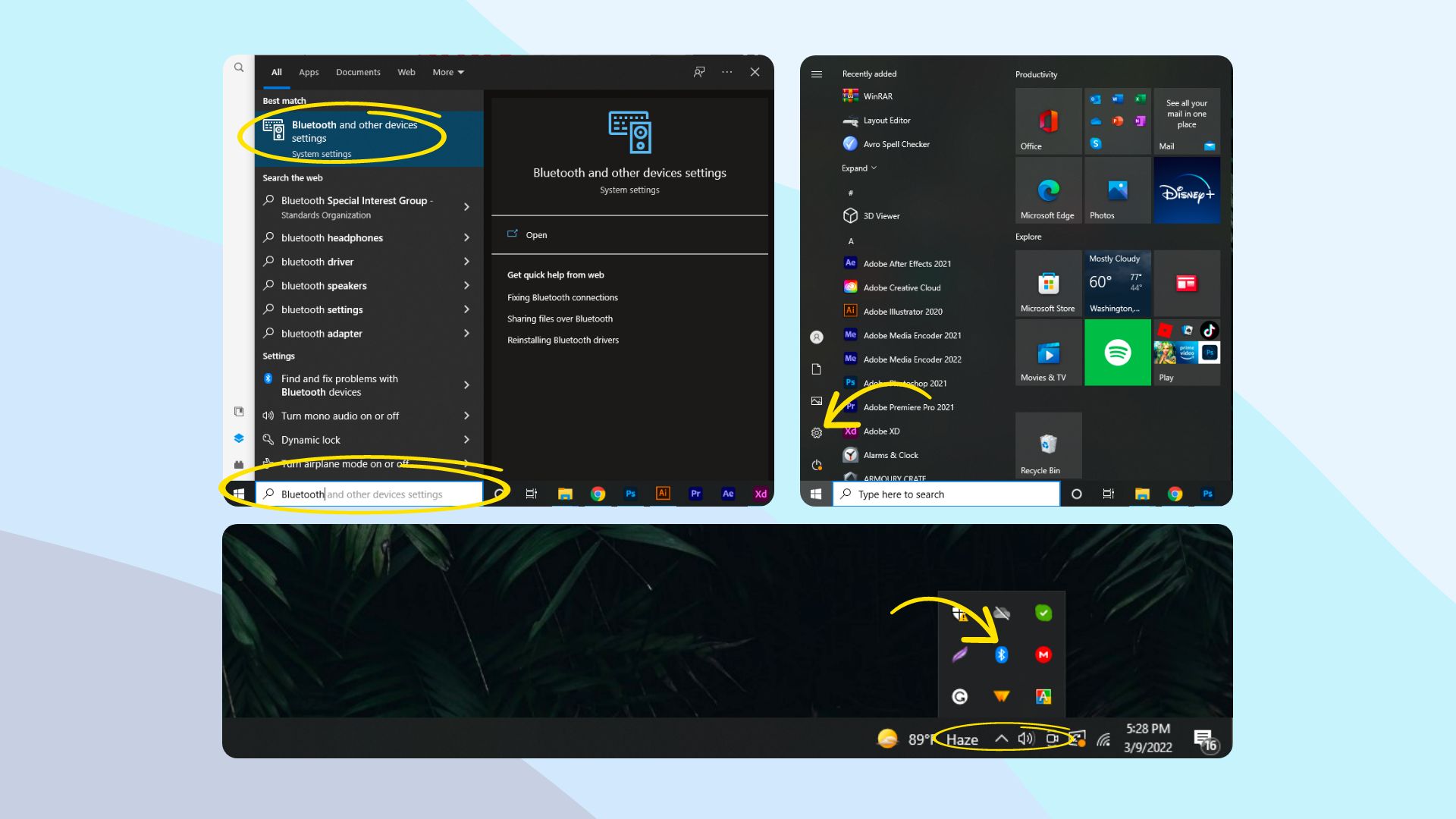
Task: Open Adobe Media Encoder 2022
Action: click(x=912, y=359)
